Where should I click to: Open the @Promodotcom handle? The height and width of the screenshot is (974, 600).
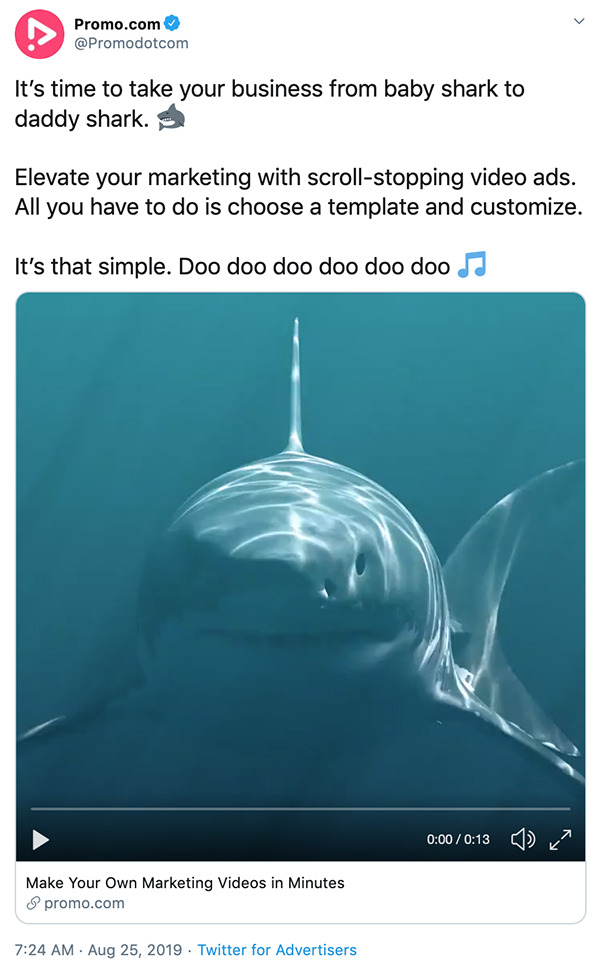click(131, 43)
